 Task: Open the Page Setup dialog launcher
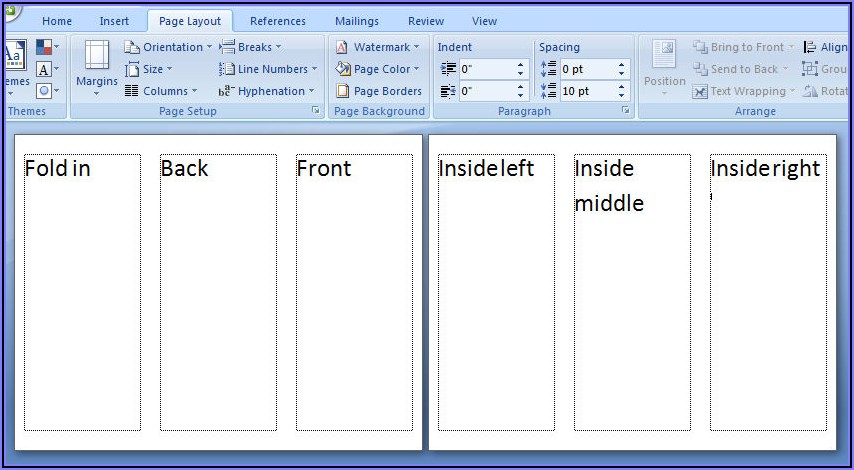pos(316,111)
